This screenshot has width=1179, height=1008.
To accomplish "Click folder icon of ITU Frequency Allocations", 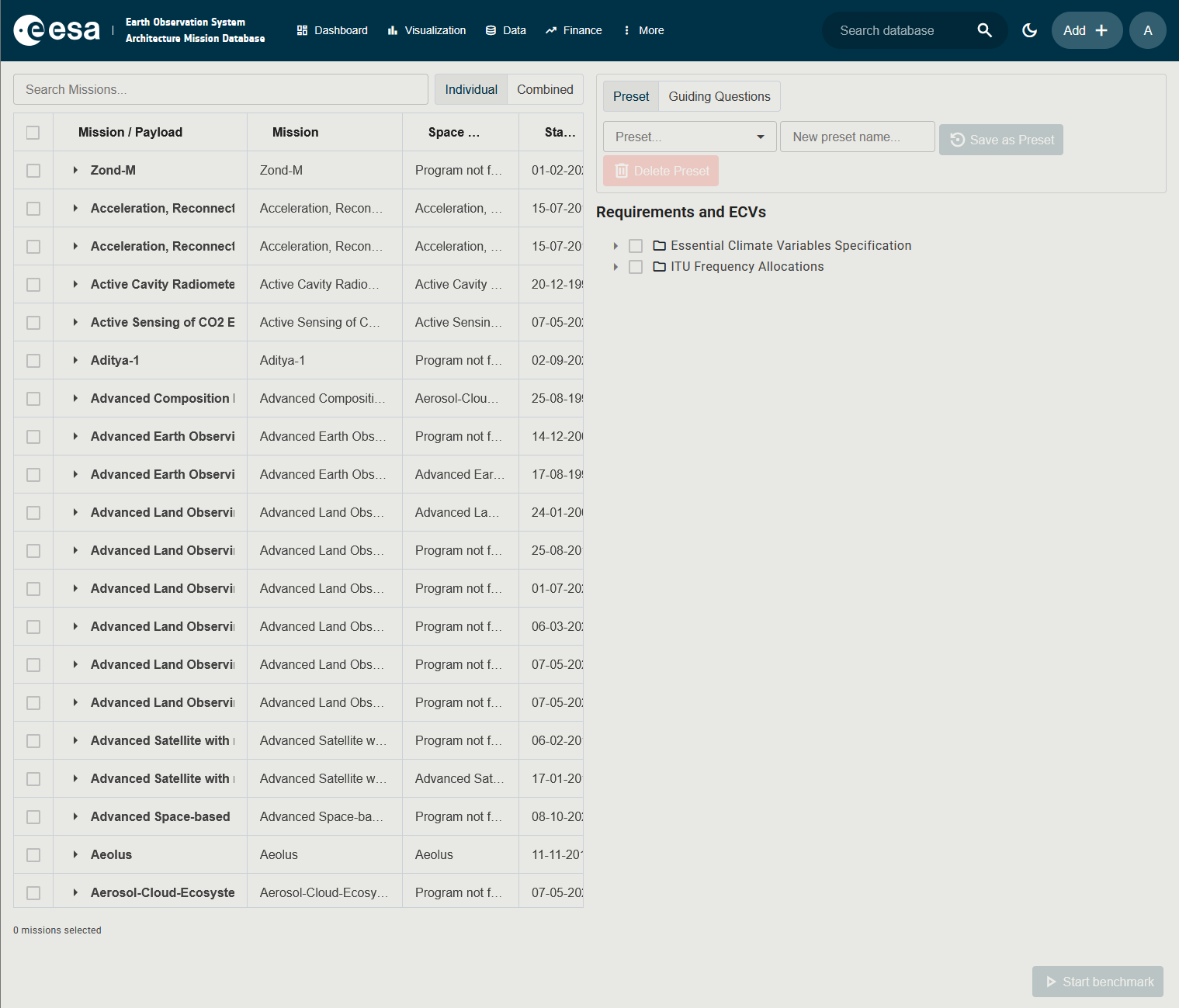I will coord(659,266).
